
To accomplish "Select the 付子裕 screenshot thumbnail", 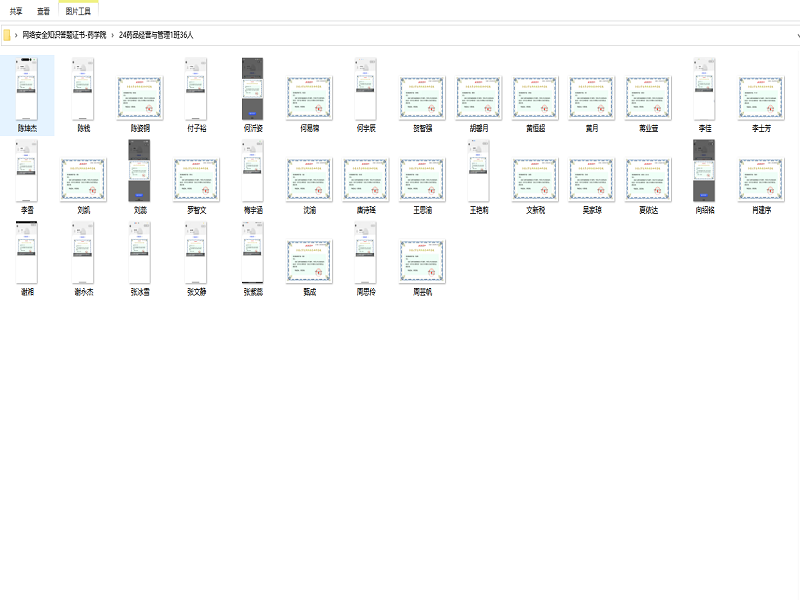I will pos(197,91).
